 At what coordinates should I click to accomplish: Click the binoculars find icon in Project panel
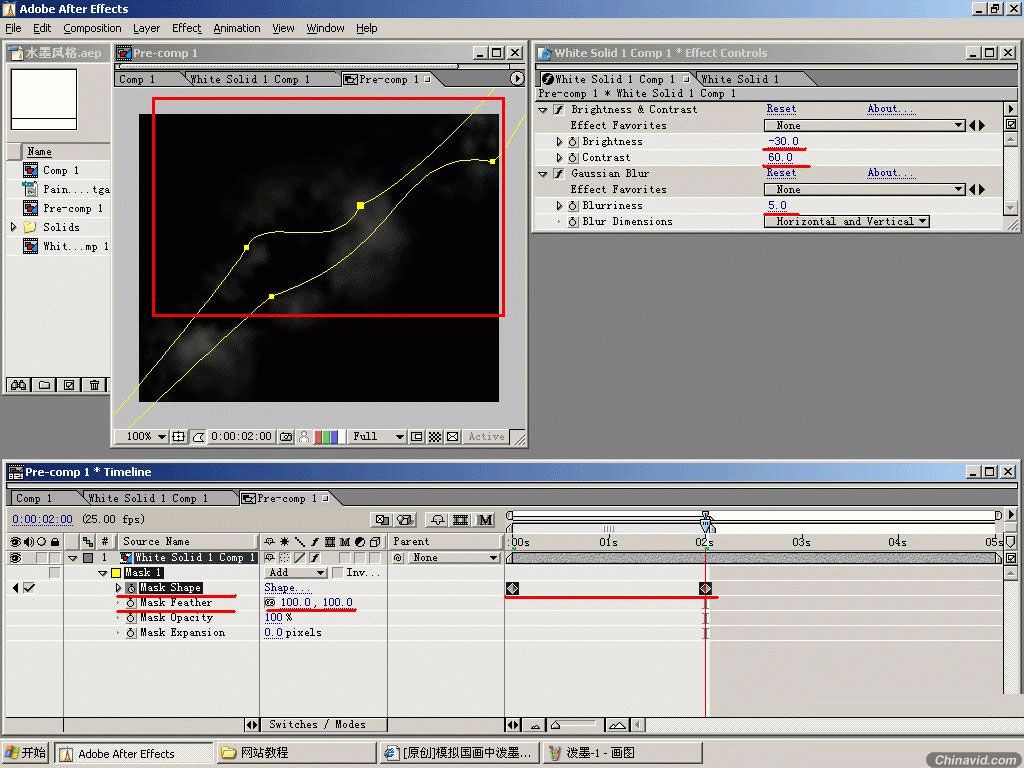[x=18, y=385]
